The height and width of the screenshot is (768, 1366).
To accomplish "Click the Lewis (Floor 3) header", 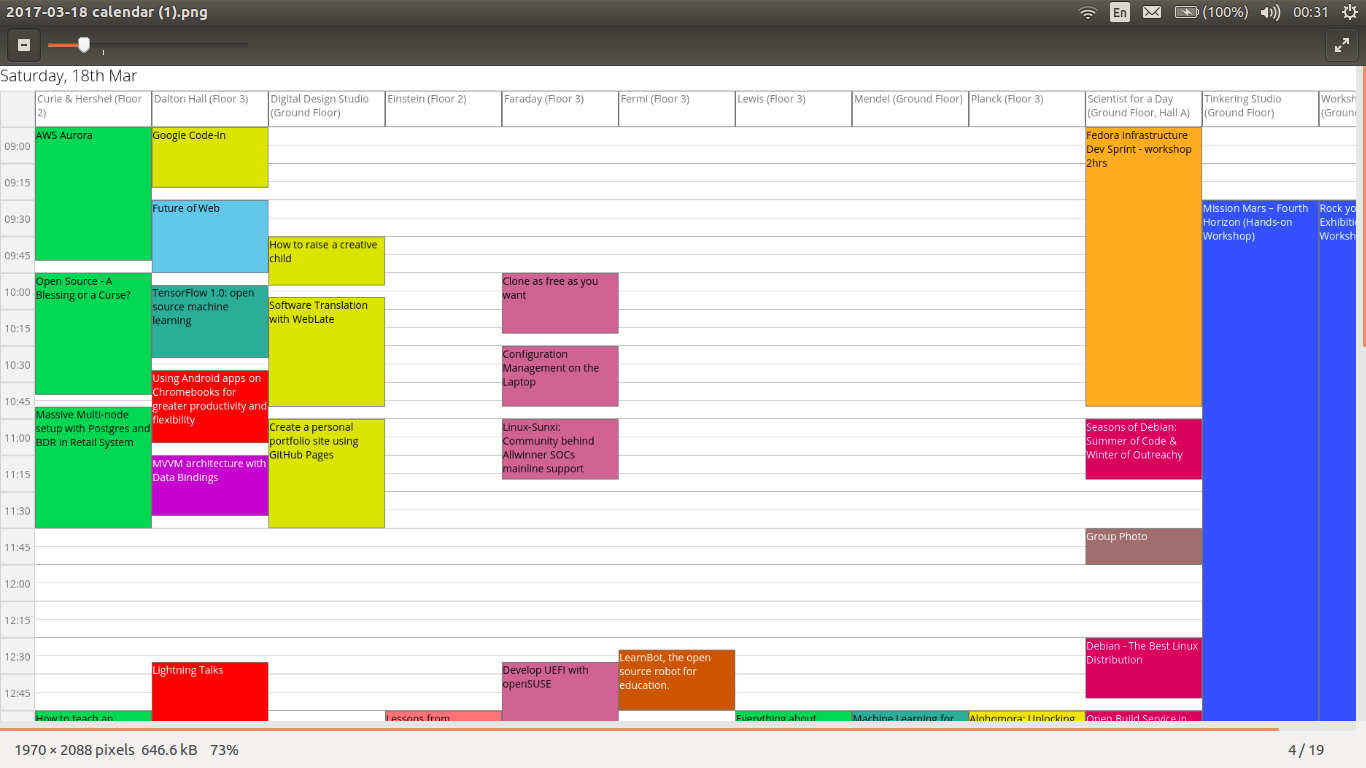I will tap(793, 109).
